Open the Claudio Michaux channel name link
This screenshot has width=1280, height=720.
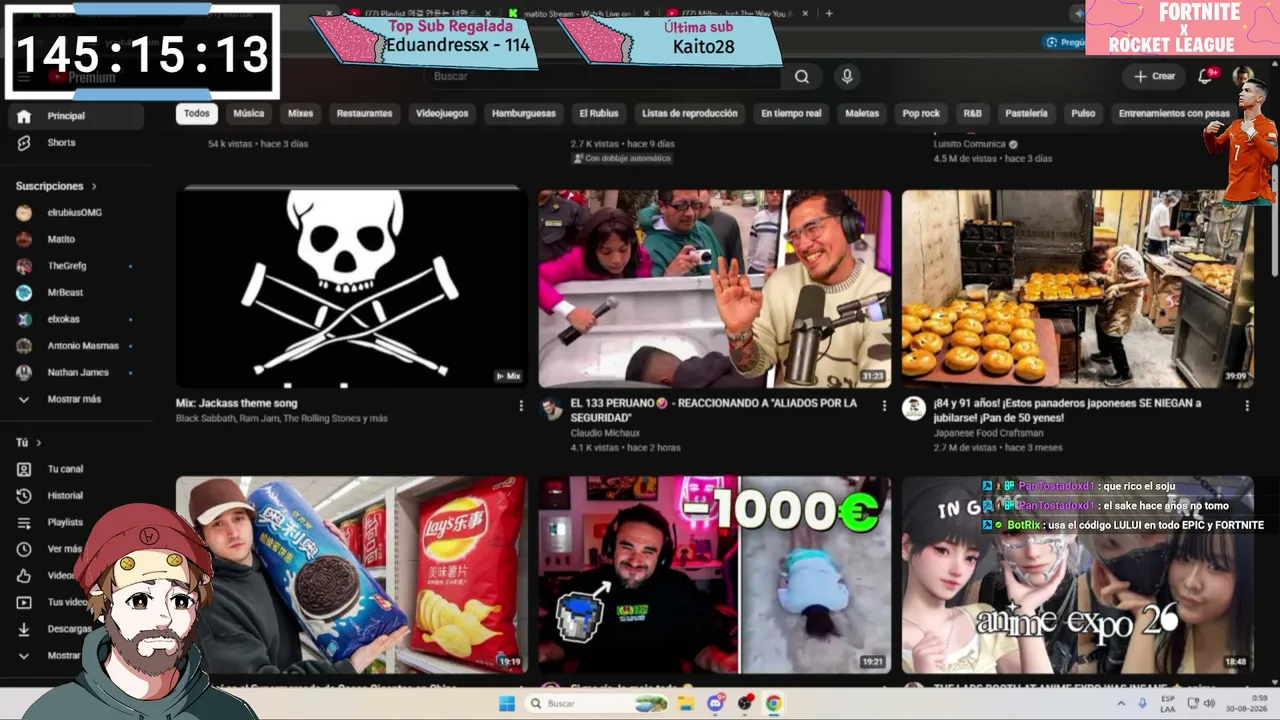605,433
